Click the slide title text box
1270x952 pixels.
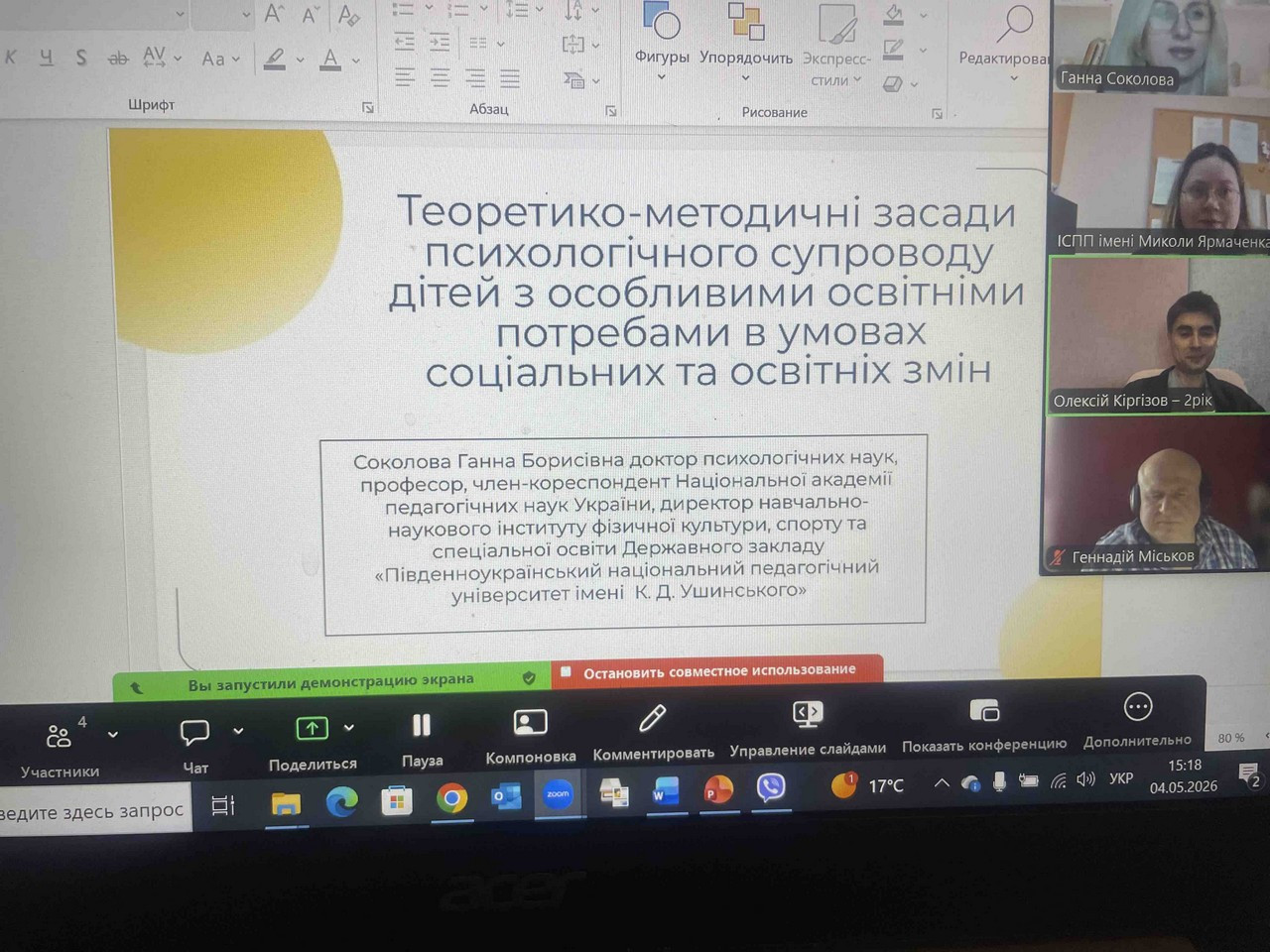pos(706,290)
